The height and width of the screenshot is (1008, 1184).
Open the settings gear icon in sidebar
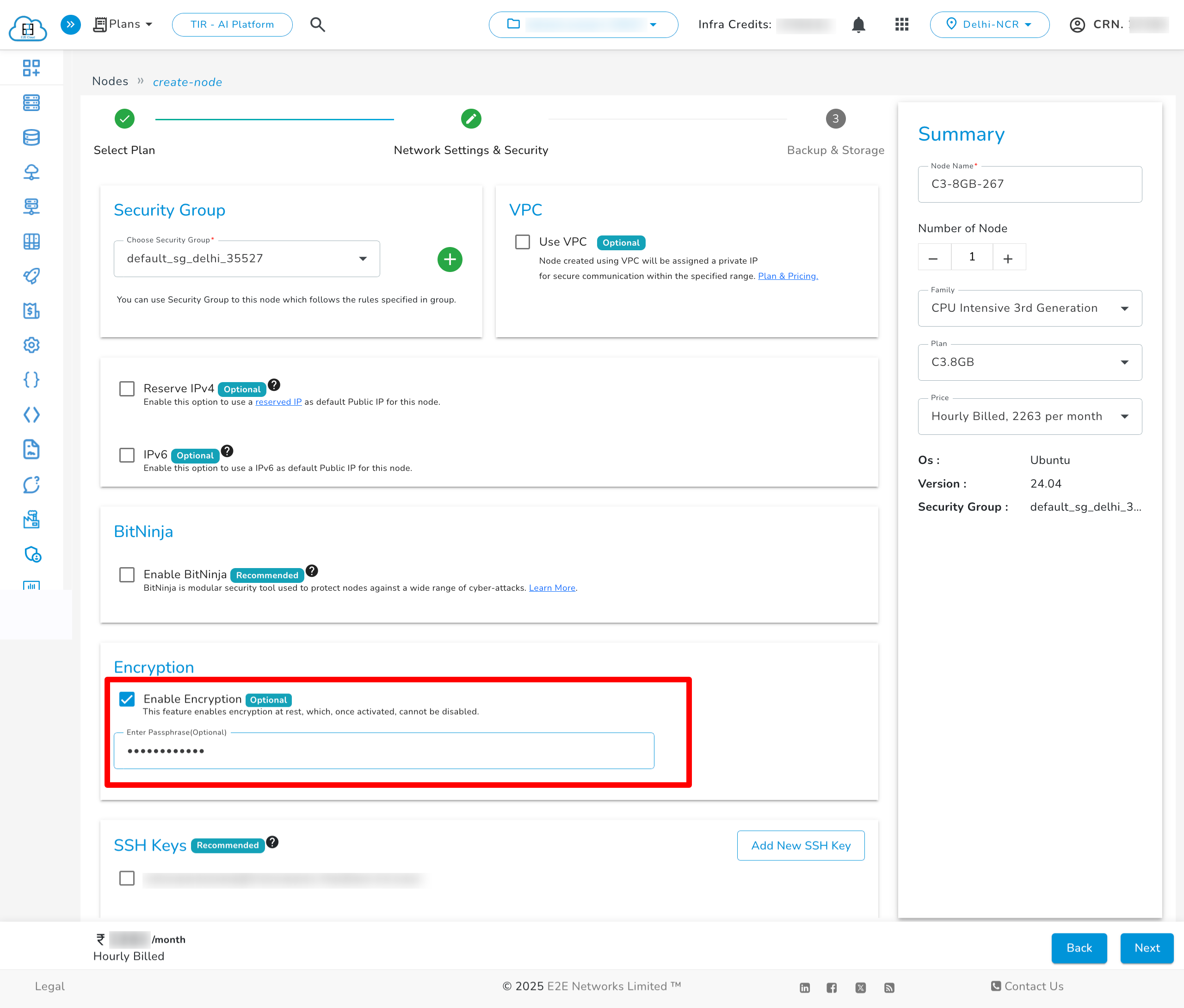[32, 345]
